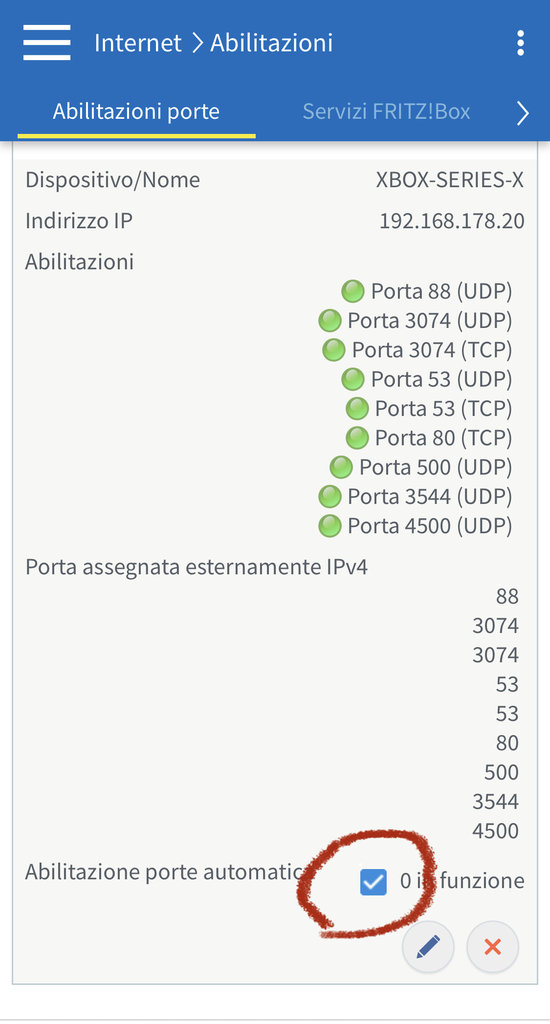Expand more tabs with the right chevron
The height and width of the screenshot is (1024, 550).
523,113
